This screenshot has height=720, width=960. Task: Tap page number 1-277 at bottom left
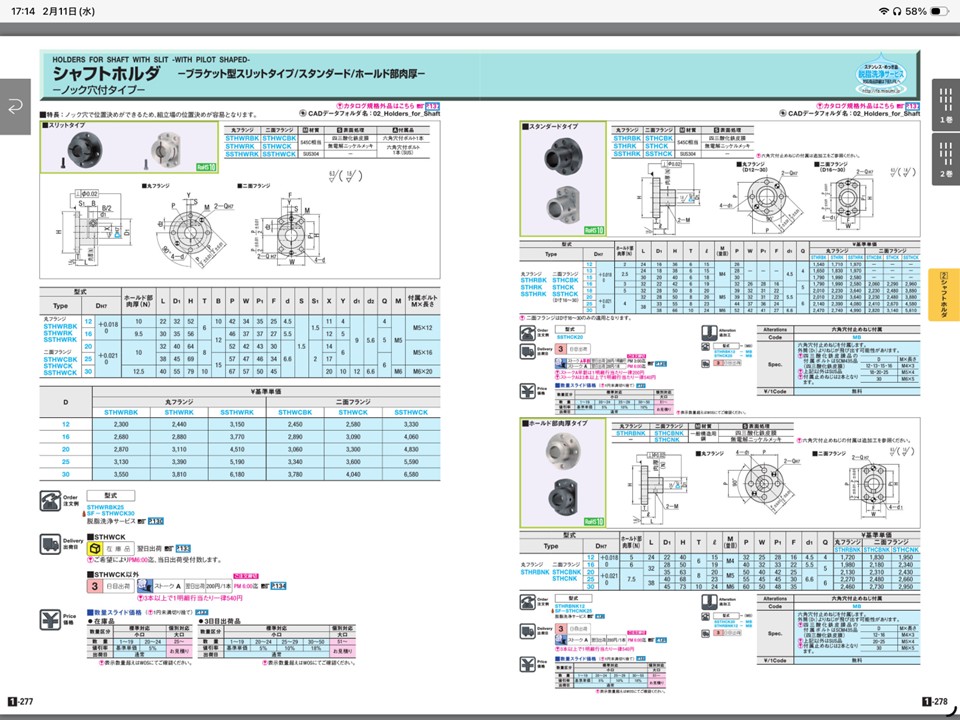pyautogui.click(x=22, y=702)
